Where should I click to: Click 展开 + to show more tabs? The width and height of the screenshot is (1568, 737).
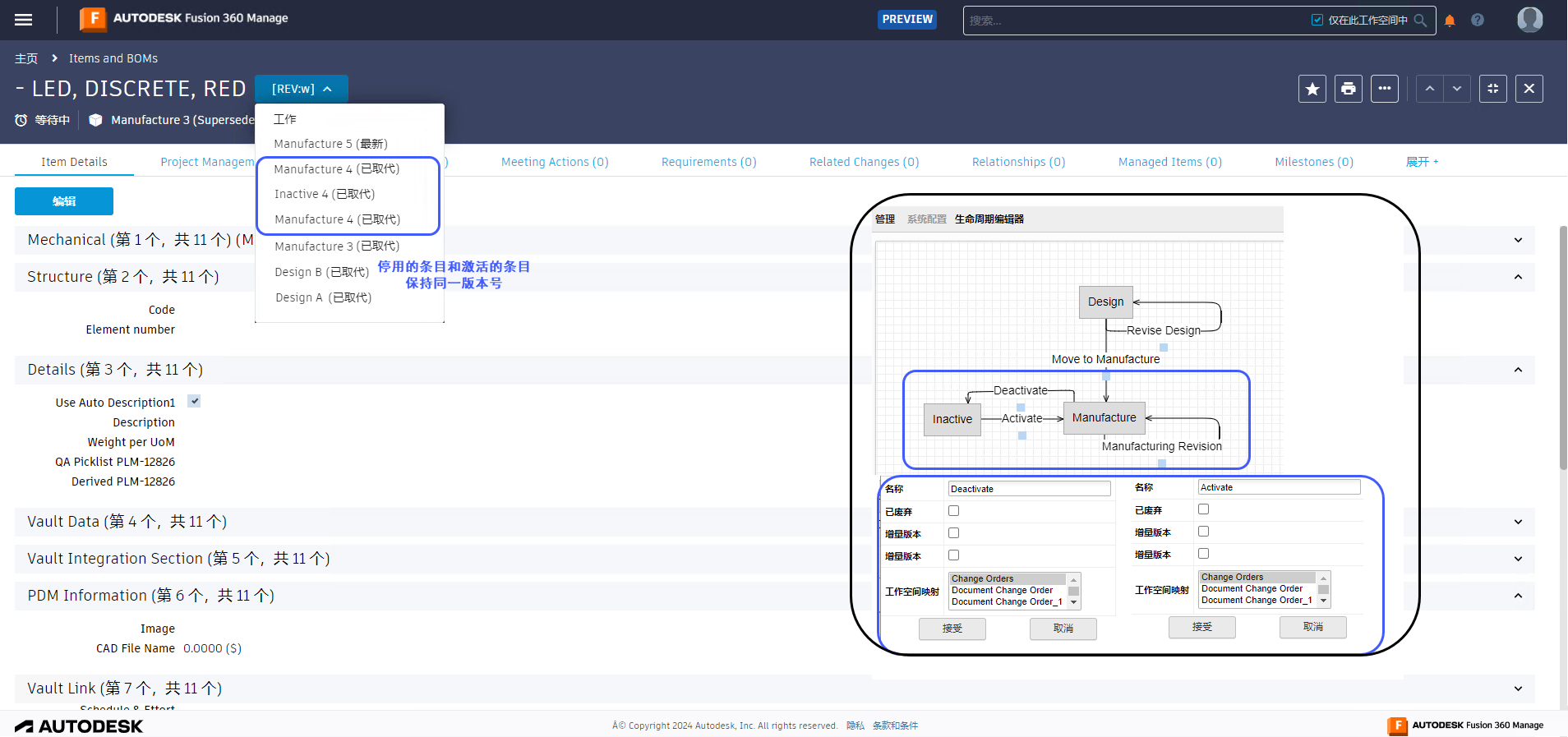coord(1423,162)
